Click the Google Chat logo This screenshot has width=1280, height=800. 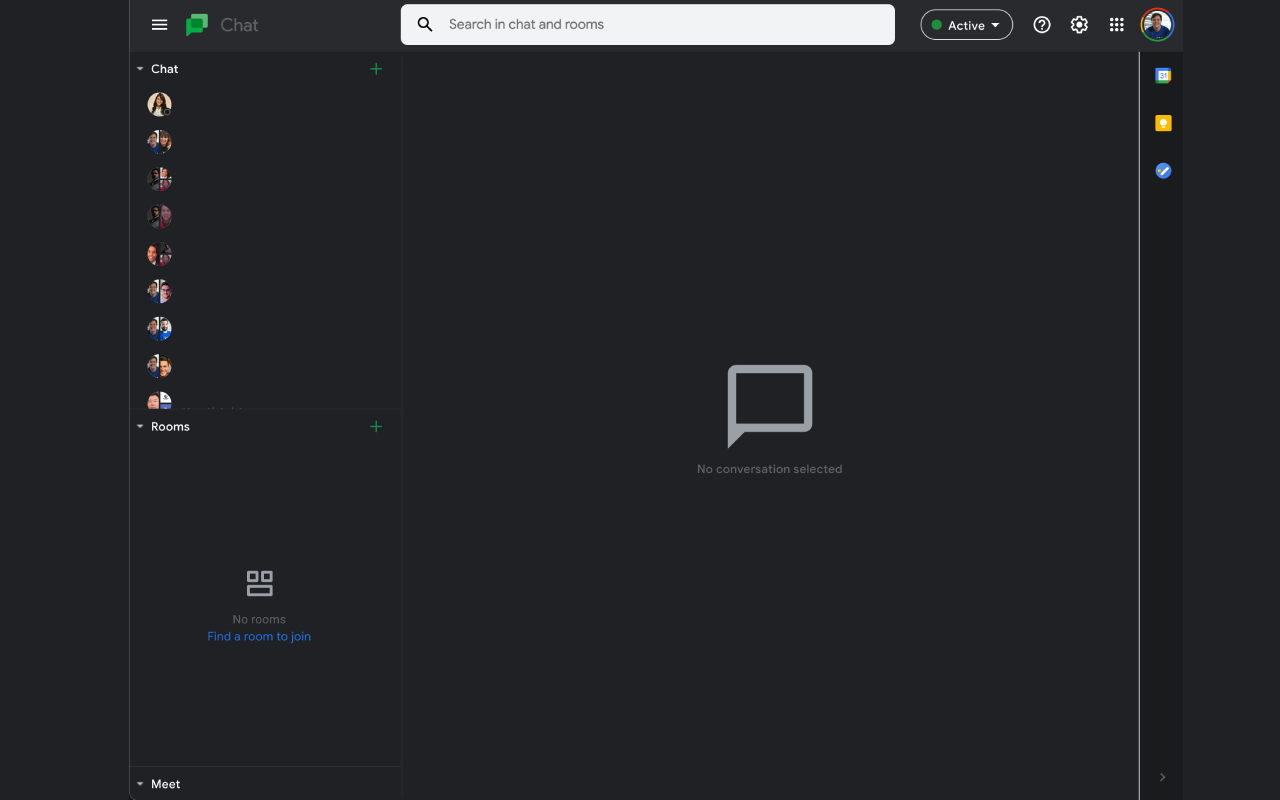(x=197, y=24)
